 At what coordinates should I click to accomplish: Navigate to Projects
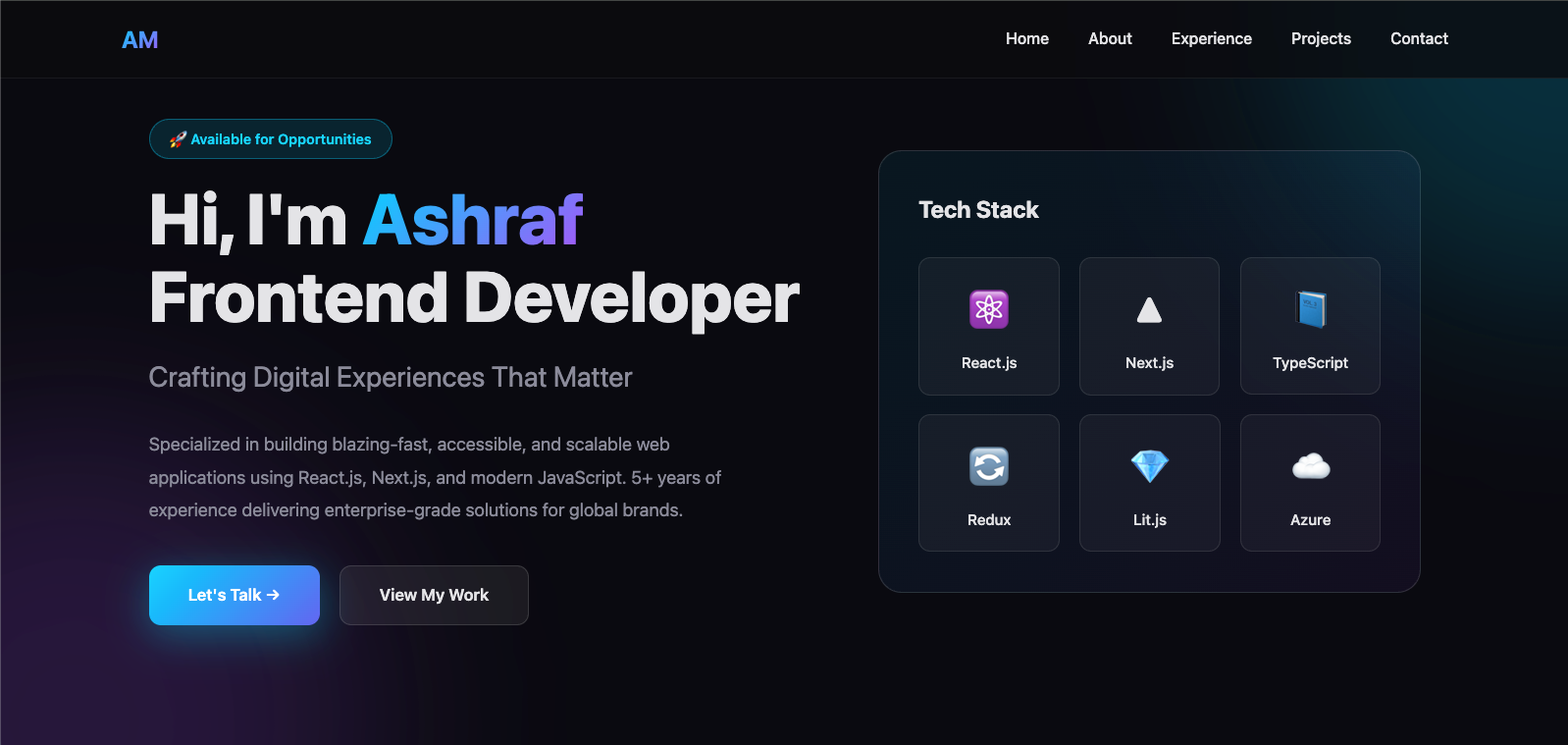pos(1321,38)
